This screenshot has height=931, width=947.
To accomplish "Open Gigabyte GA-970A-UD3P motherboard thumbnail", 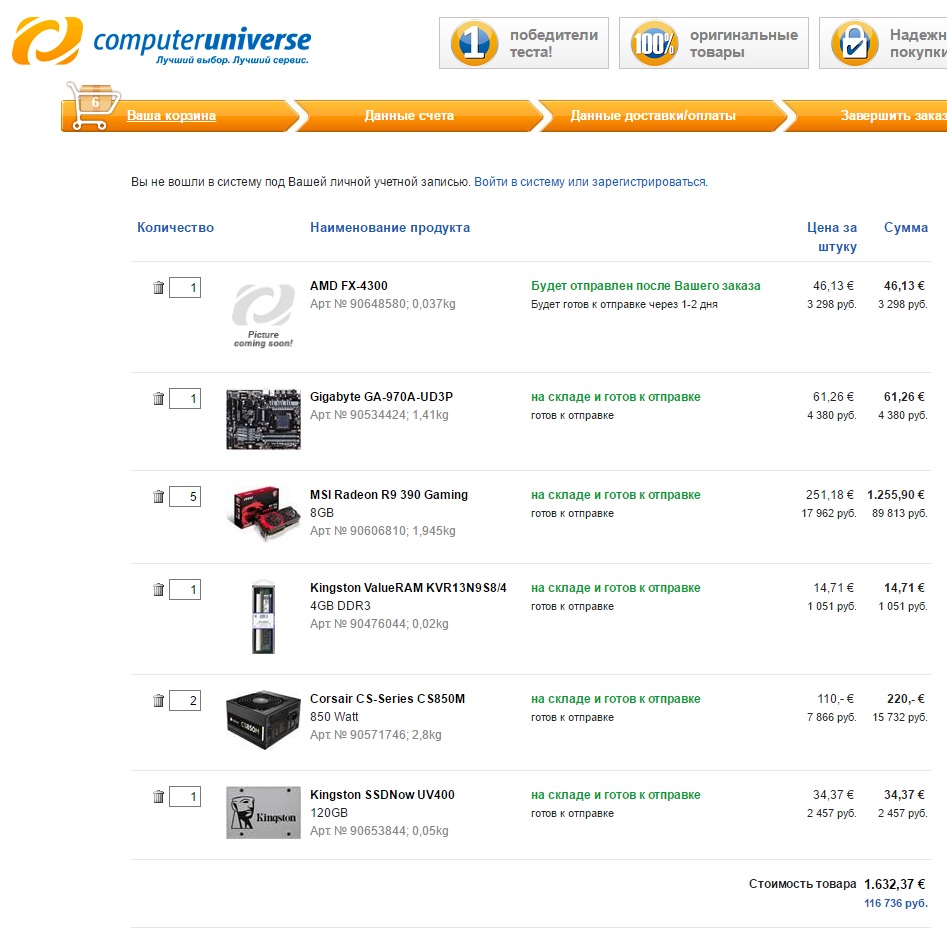I will [x=263, y=419].
